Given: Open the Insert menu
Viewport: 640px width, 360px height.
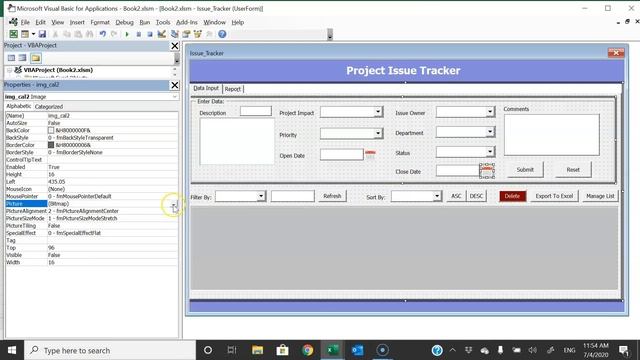Looking at the screenshot, I should [x=77, y=22].
